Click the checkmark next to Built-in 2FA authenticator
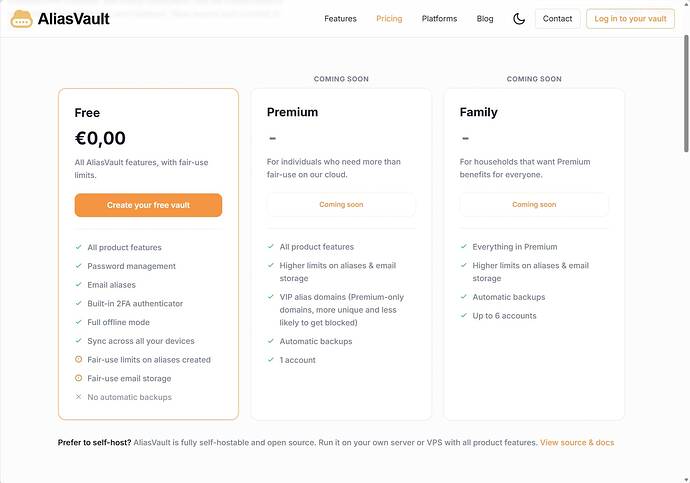 [x=78, y=303]
